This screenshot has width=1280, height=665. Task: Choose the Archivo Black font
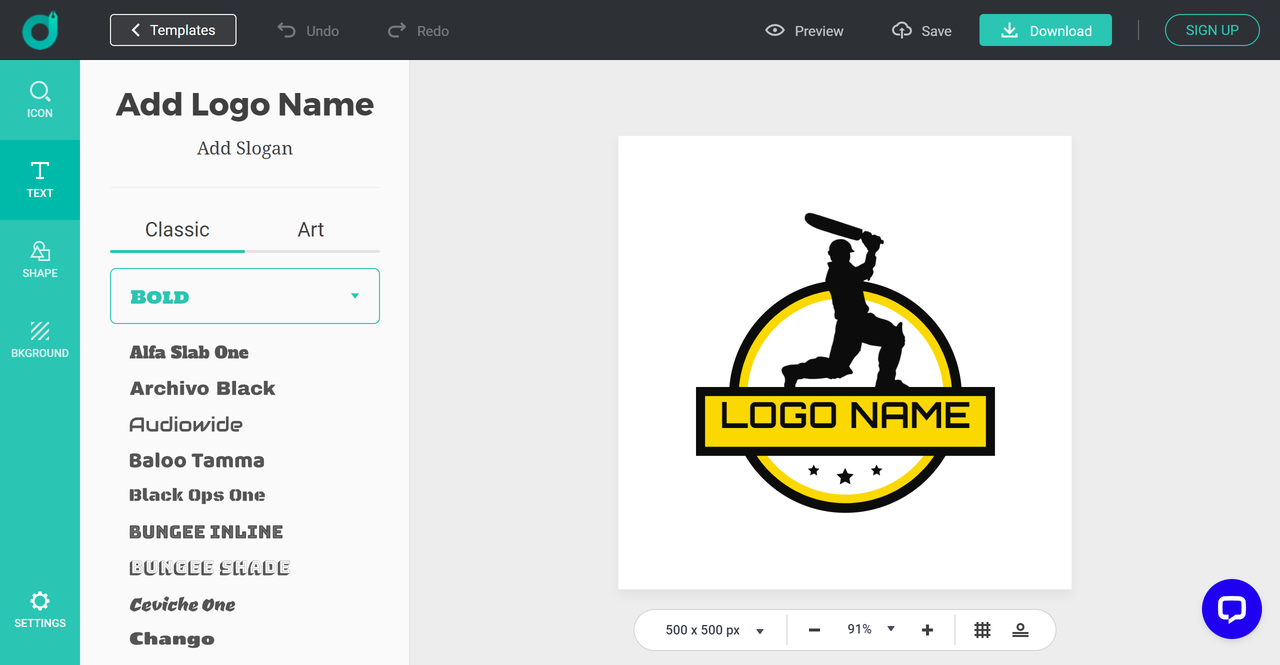(x=202, y=388)
